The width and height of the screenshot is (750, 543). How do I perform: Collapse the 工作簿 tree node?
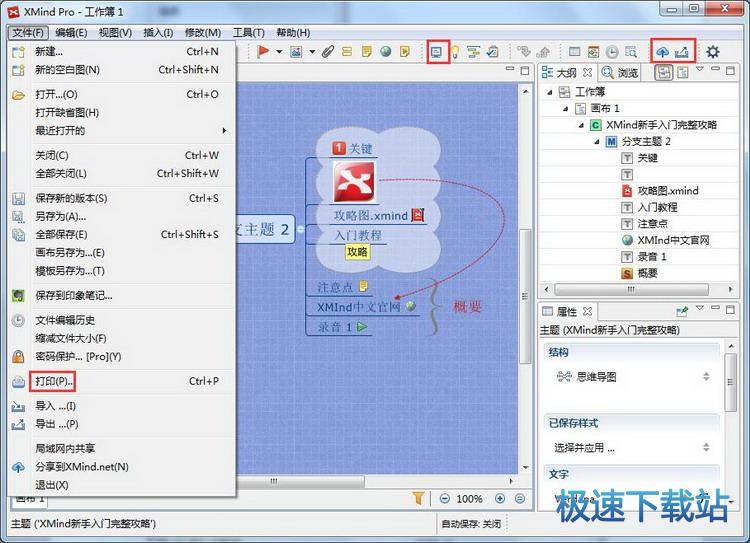pyautogui.click(x=550, y=92)
